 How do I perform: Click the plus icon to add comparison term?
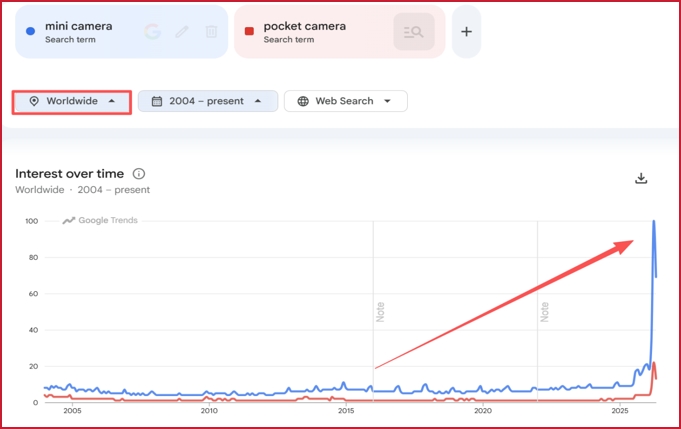(466, 32)
